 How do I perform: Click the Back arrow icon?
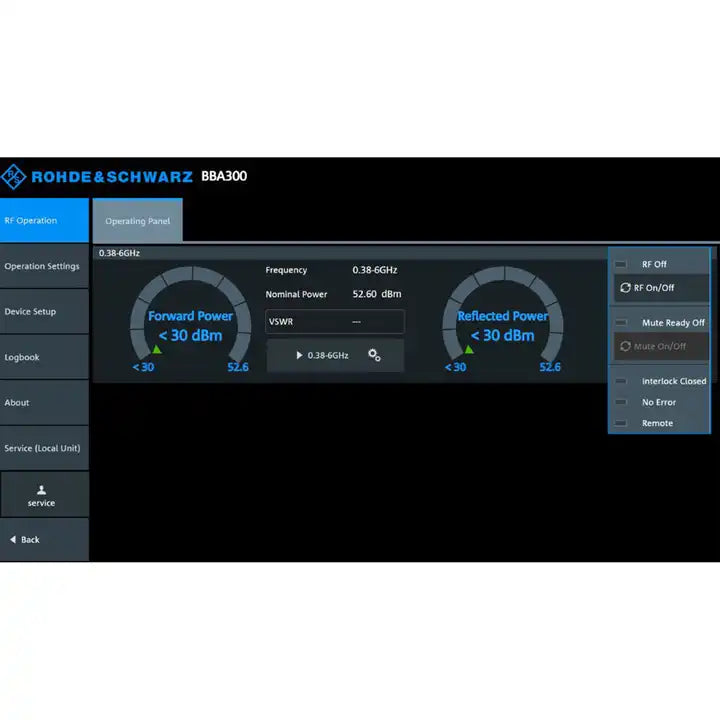point(13,540)
